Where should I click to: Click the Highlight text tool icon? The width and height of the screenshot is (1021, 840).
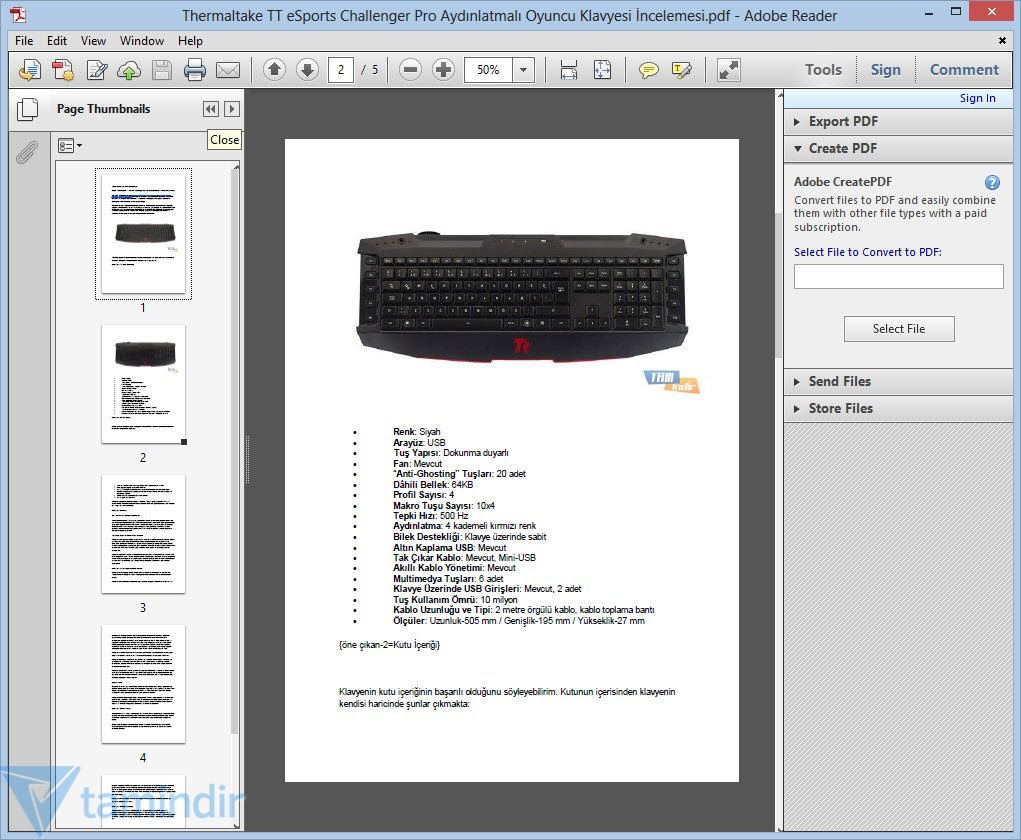click(682, 70)
